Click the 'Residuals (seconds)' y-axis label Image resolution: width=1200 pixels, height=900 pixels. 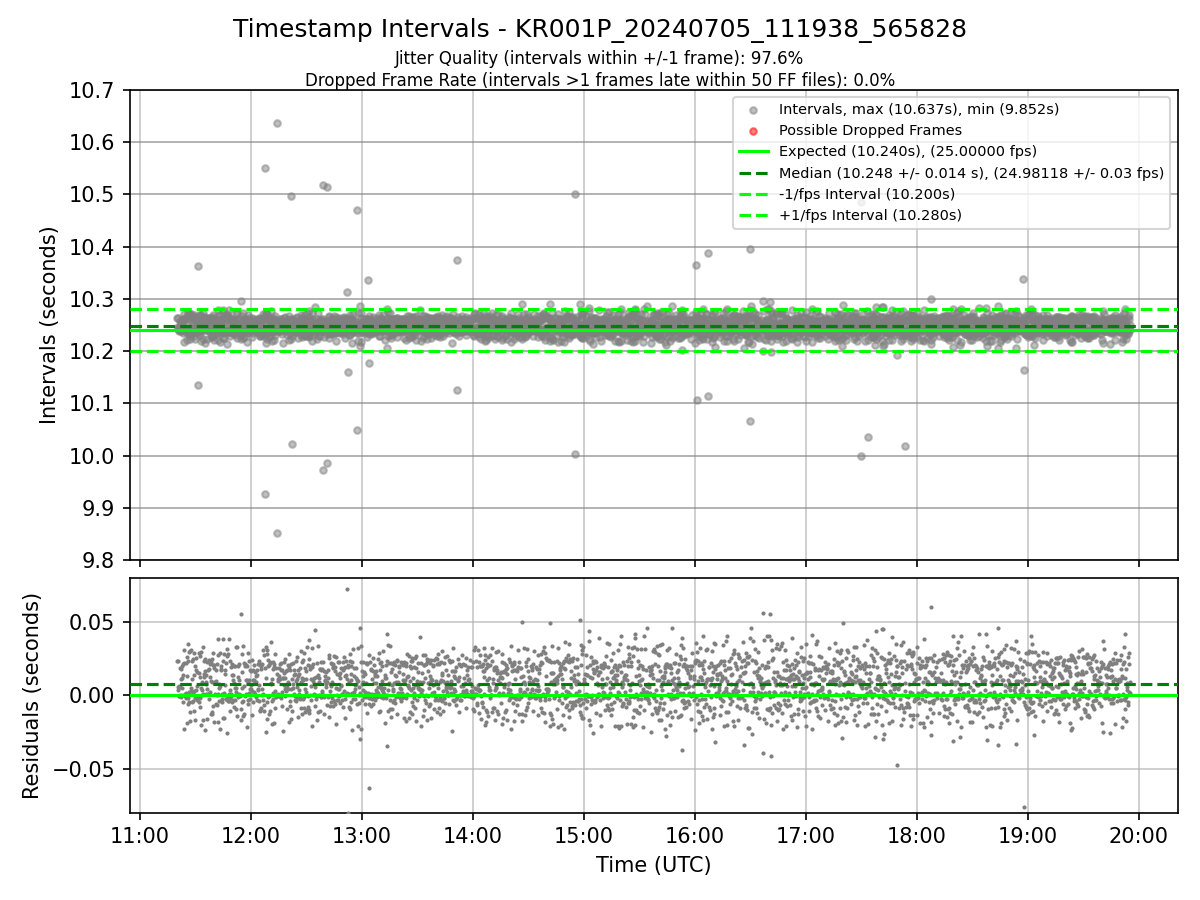32,696
